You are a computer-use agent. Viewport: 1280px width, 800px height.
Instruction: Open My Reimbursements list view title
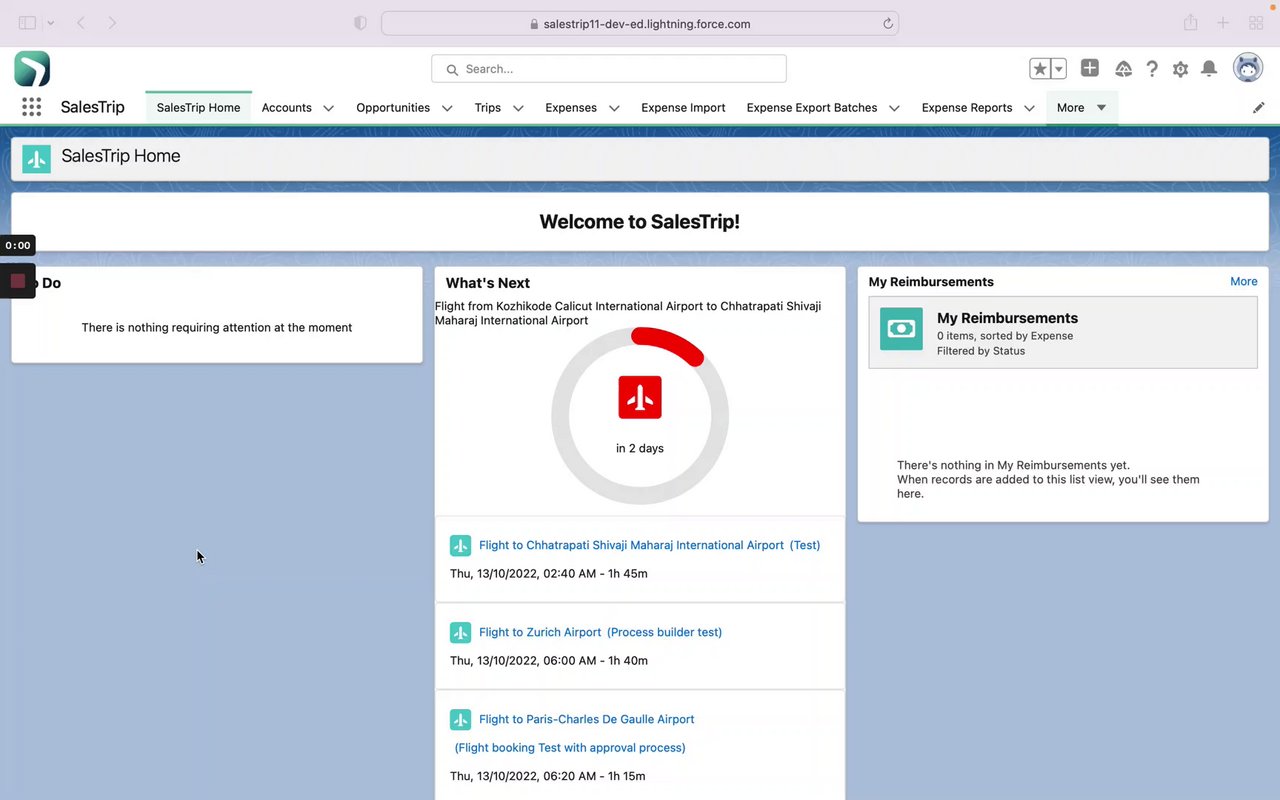1007,318
